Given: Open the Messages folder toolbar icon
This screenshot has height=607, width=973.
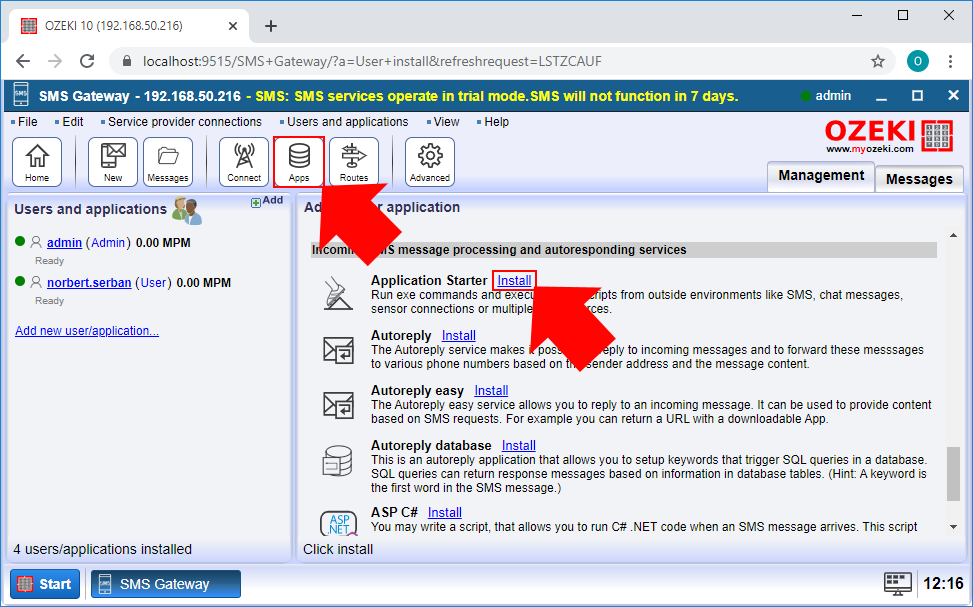Looking at the screenshot, I should pos(168,161).
